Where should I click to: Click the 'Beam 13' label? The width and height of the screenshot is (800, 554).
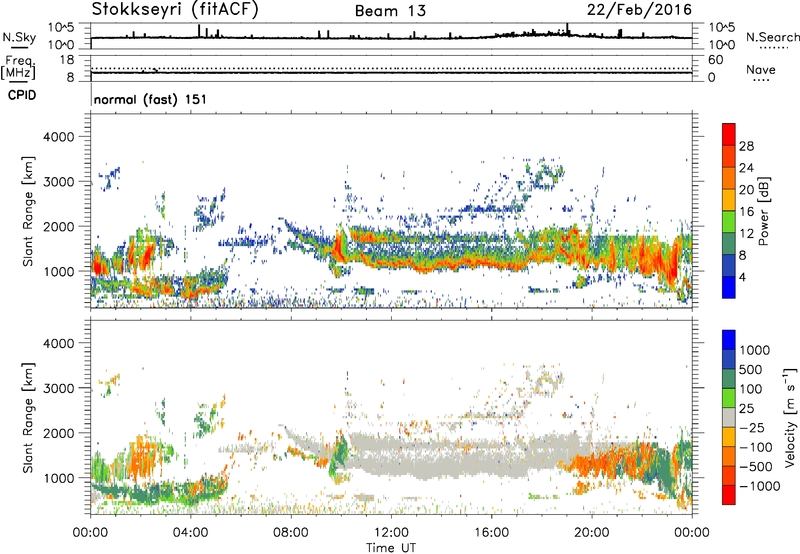tap(390, 11)
